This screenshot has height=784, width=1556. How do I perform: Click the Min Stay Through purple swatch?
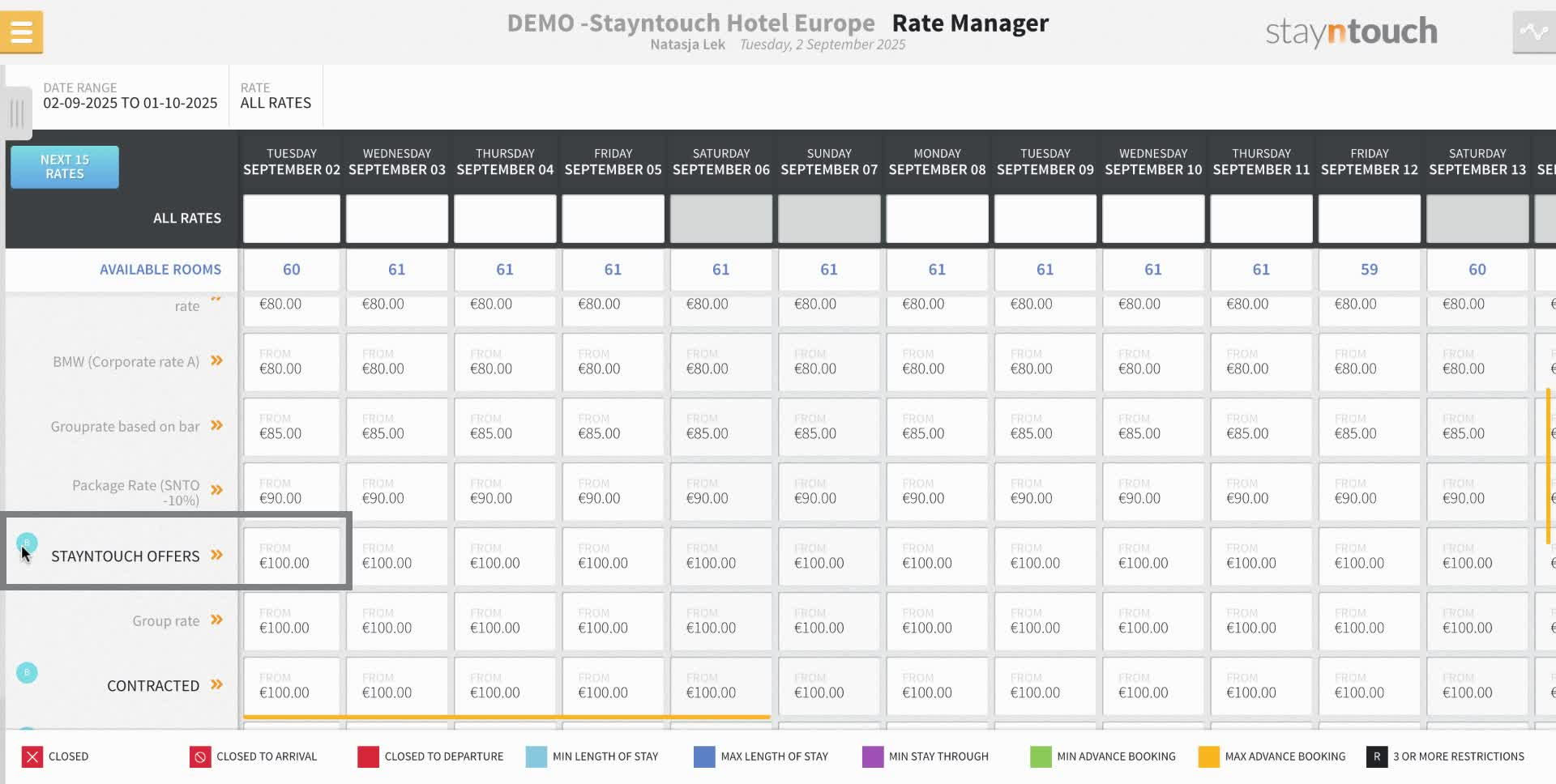(873, 756)
